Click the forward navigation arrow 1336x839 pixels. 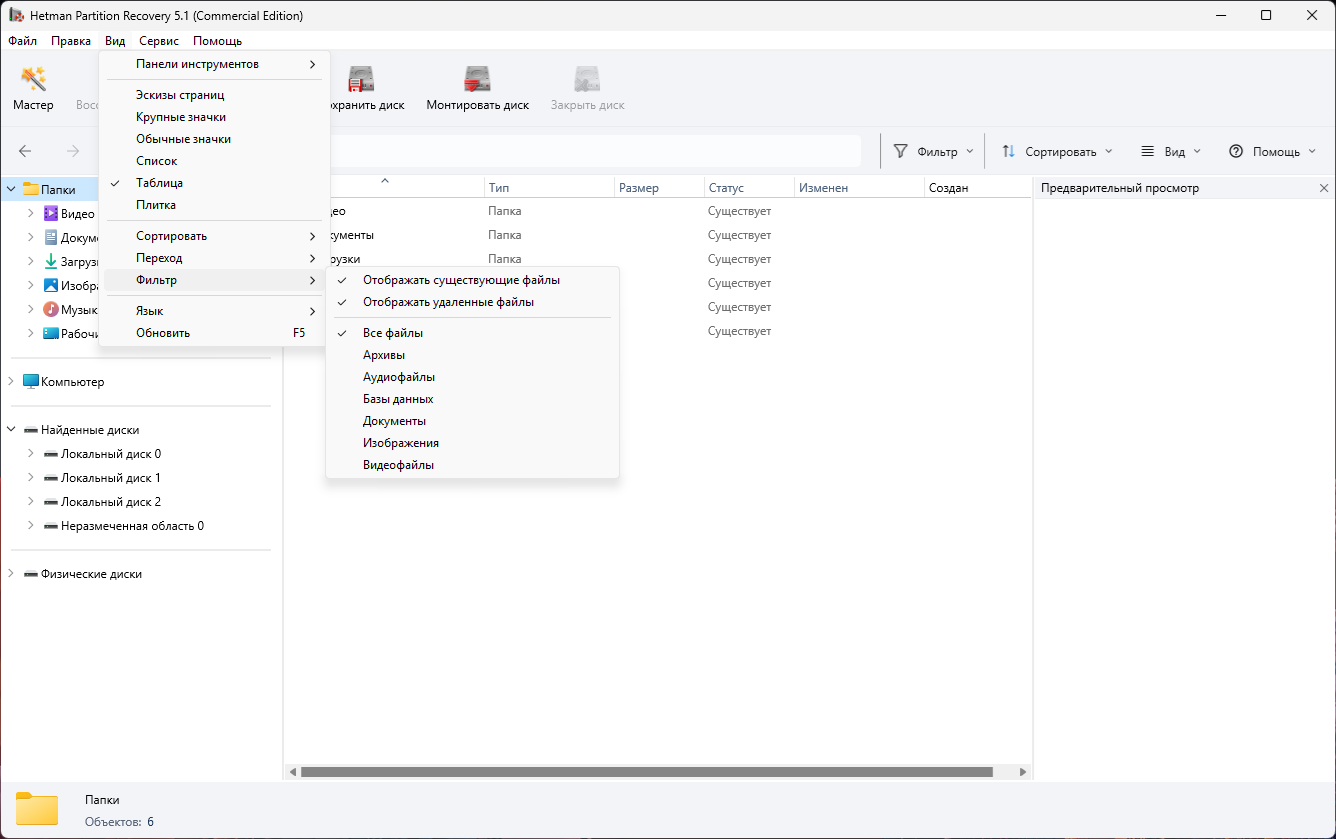coord(72,151)
